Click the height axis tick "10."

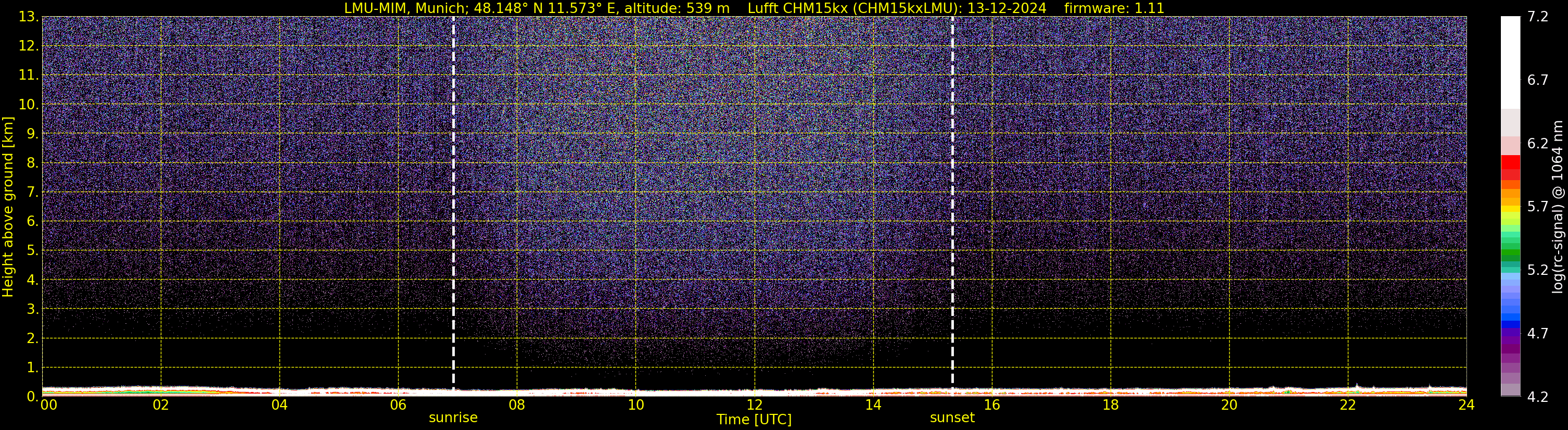(x=29, y=104)
